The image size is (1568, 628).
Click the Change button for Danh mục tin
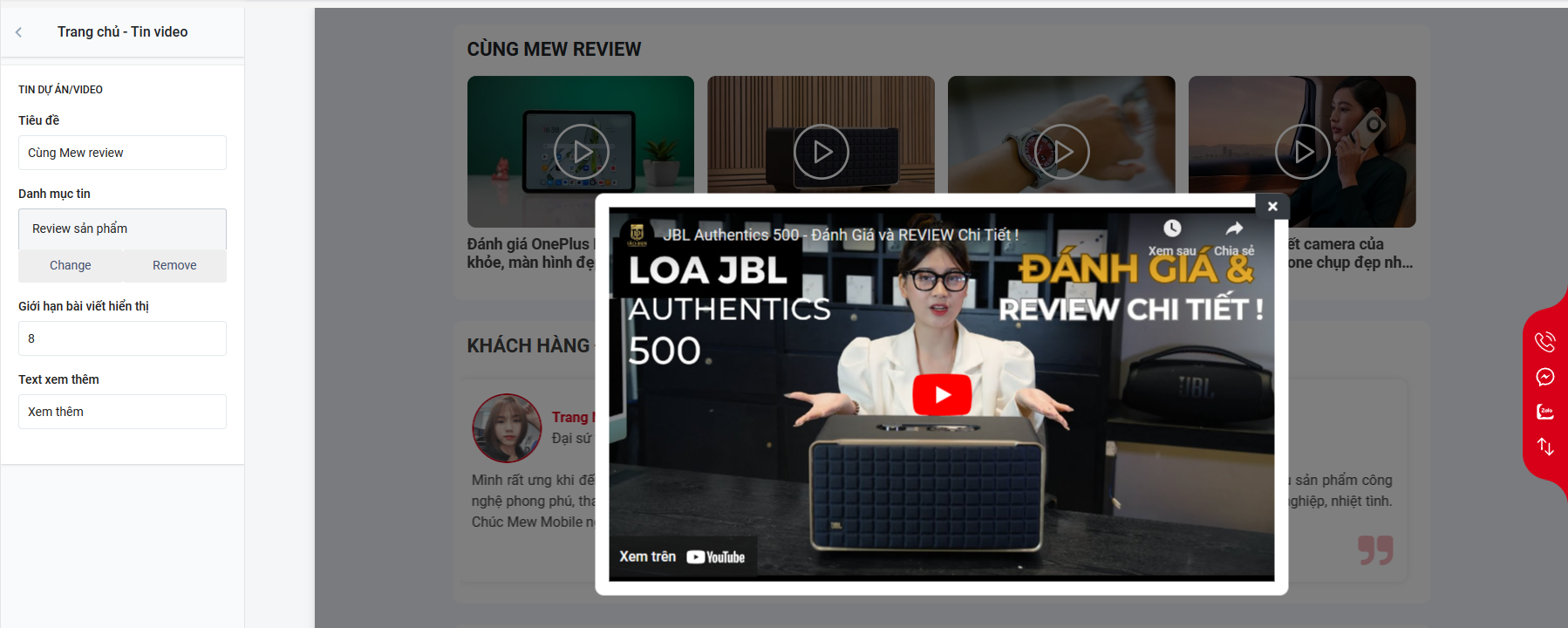tap(71, 265)
